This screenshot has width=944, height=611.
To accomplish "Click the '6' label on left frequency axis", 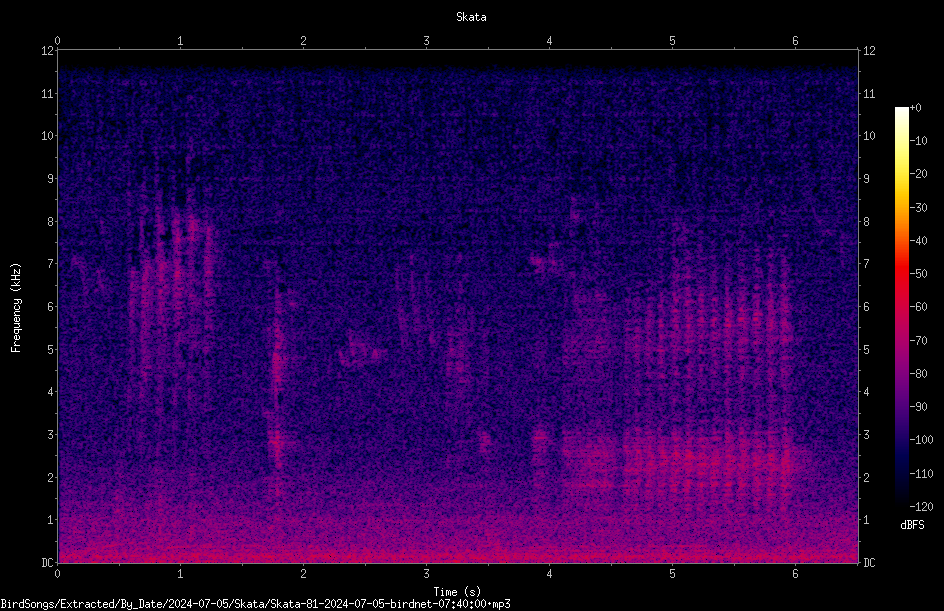I will pos(50,306).
